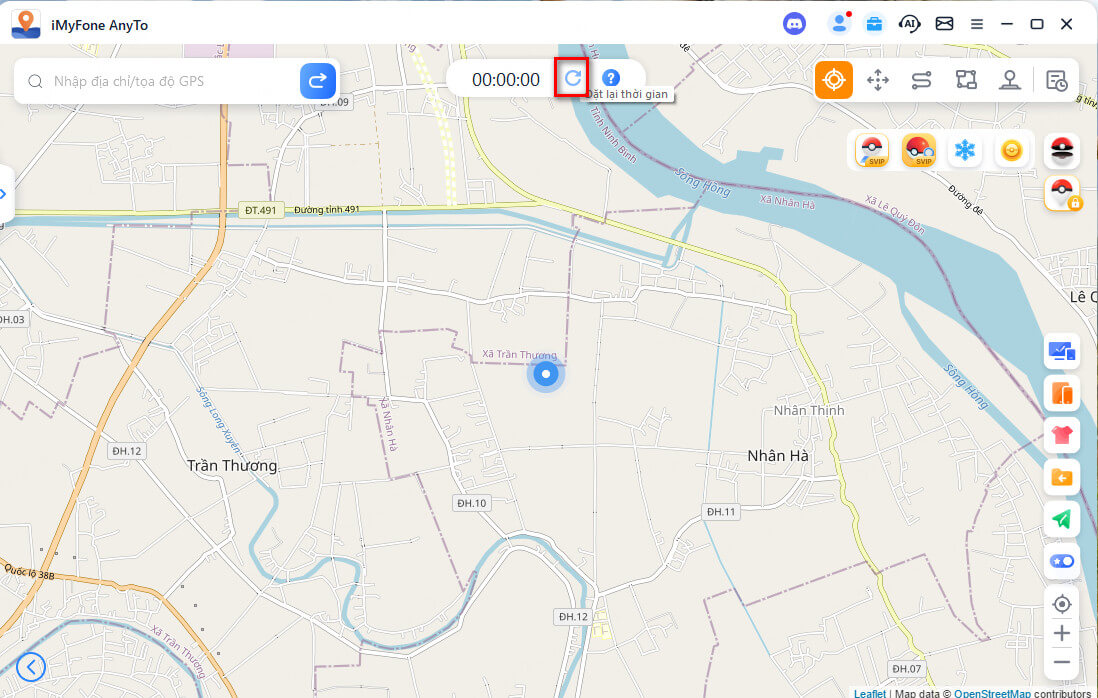1098x698 pixels.
Task: Open the Discord community icon
Action: coord(795,24)
